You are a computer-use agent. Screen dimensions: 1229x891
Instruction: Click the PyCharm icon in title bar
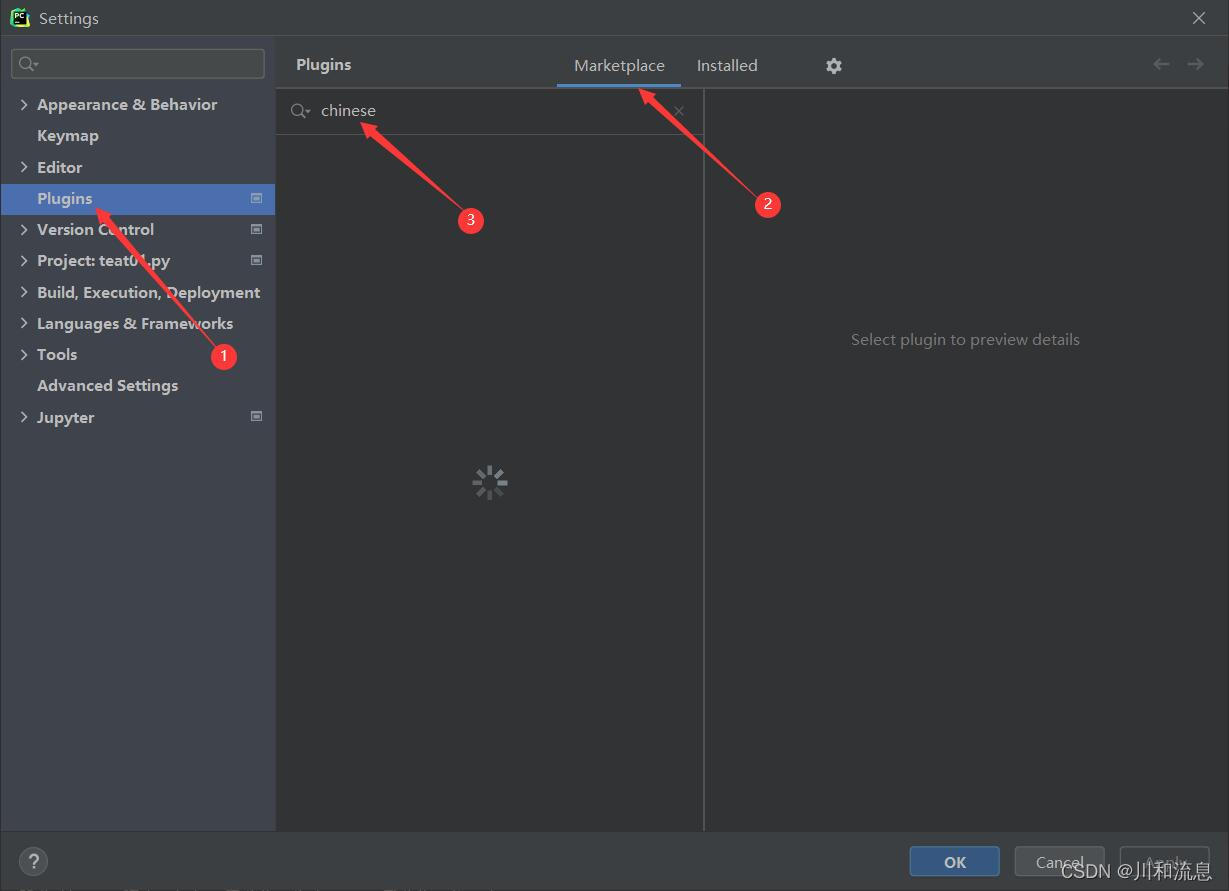click(x=20, y=18)
